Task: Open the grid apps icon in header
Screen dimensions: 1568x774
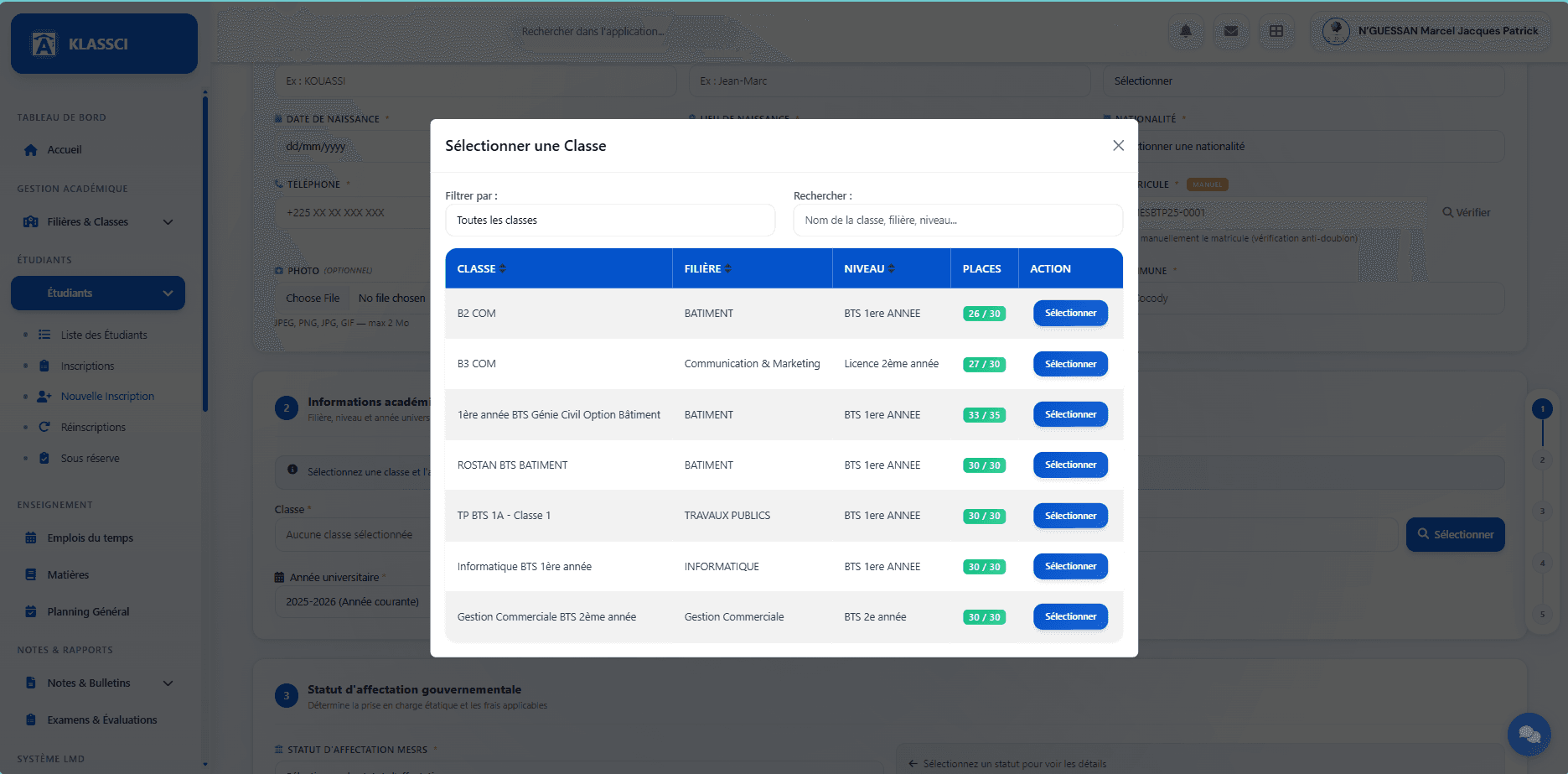Action: tap(1276, 31)
